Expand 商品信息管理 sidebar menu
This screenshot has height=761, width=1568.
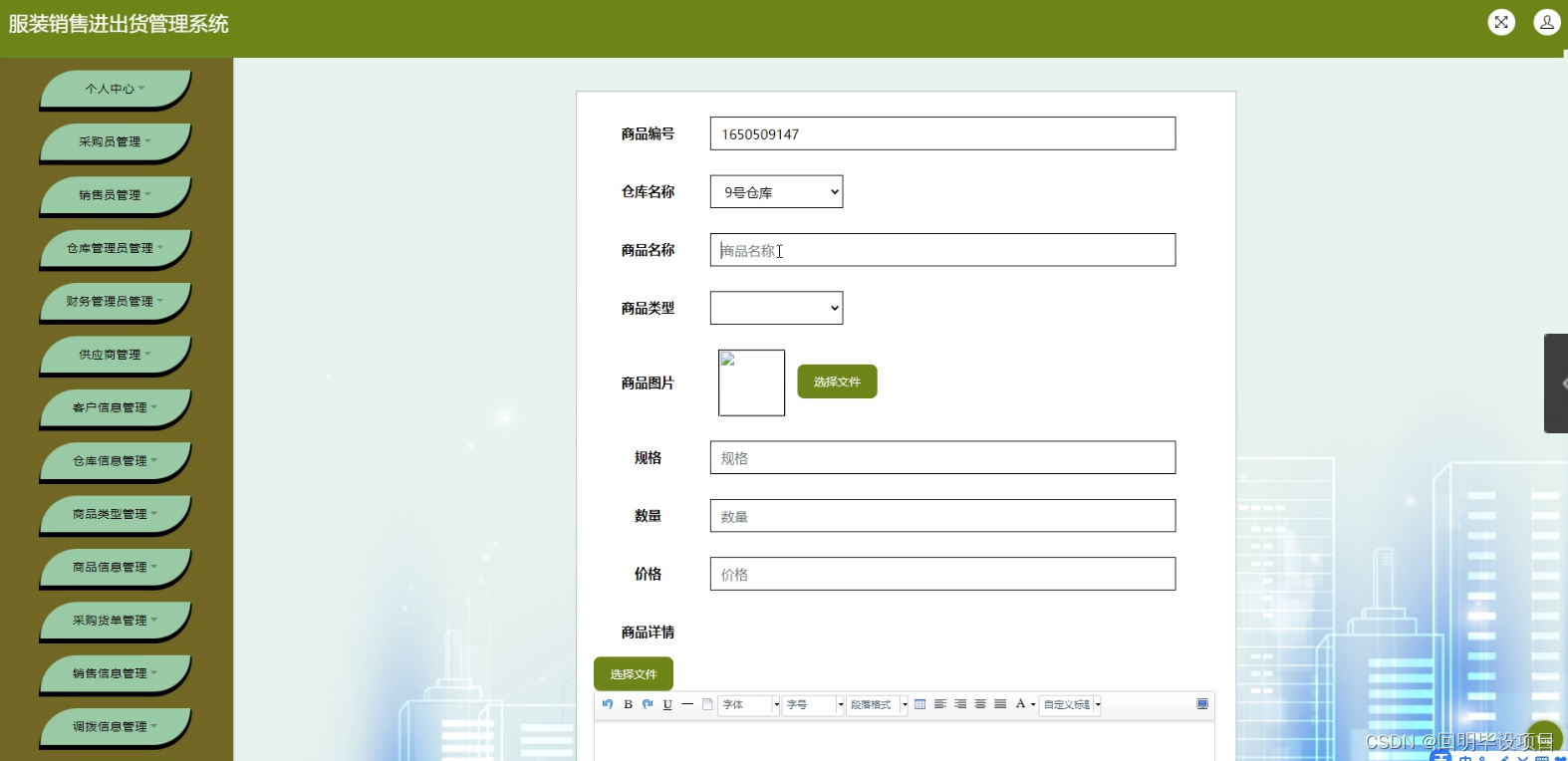pos(115,567)
